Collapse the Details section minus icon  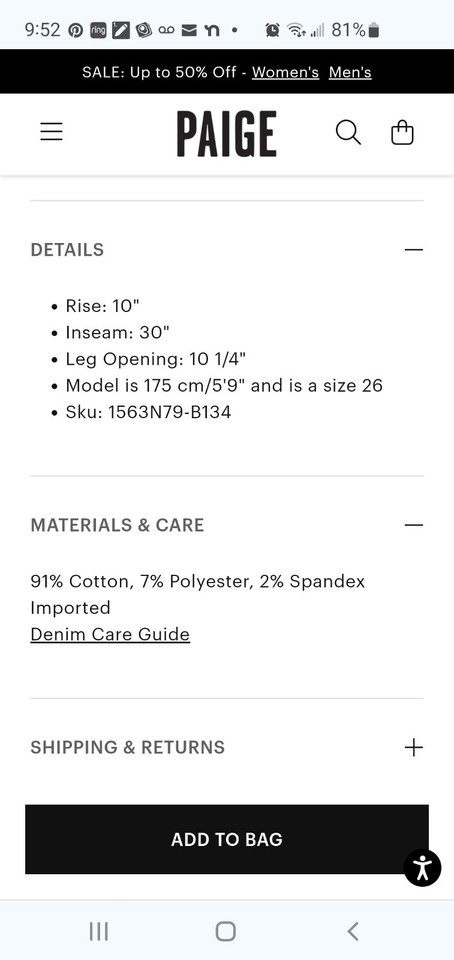pyautogui.click(x=414, y=250)
